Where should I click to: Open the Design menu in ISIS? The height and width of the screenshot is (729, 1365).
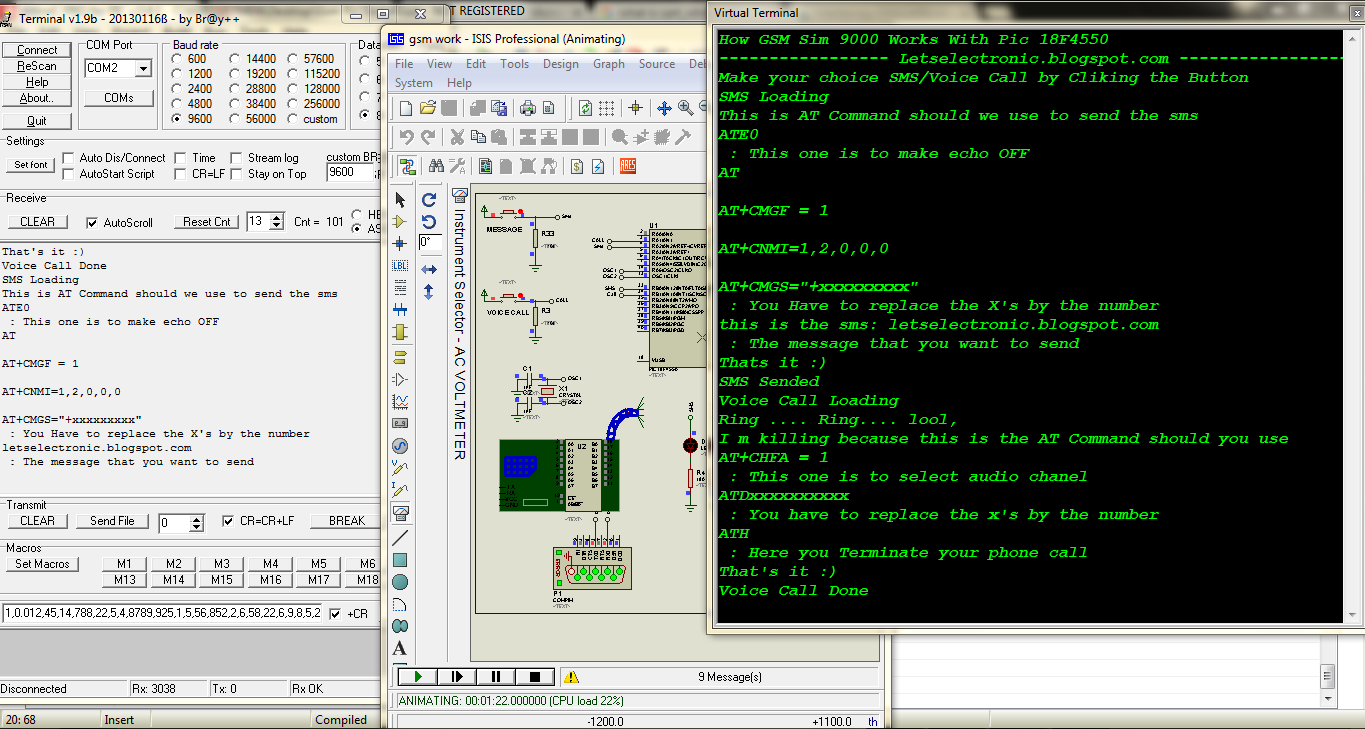coord(560,63)
